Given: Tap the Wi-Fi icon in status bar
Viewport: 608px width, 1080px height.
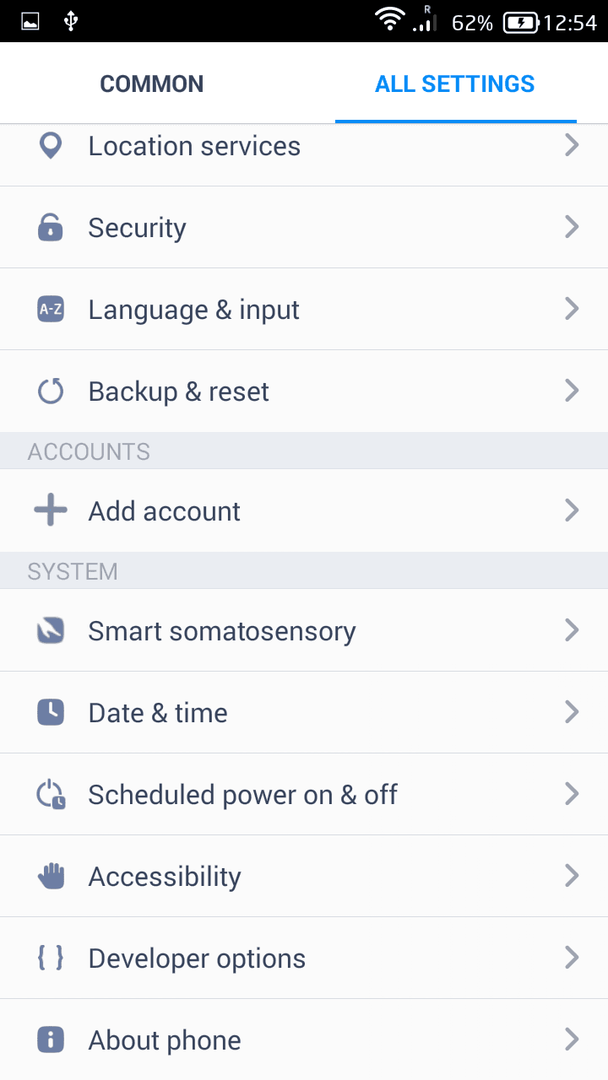Looking at the screenshot, I should coord(390,21).
